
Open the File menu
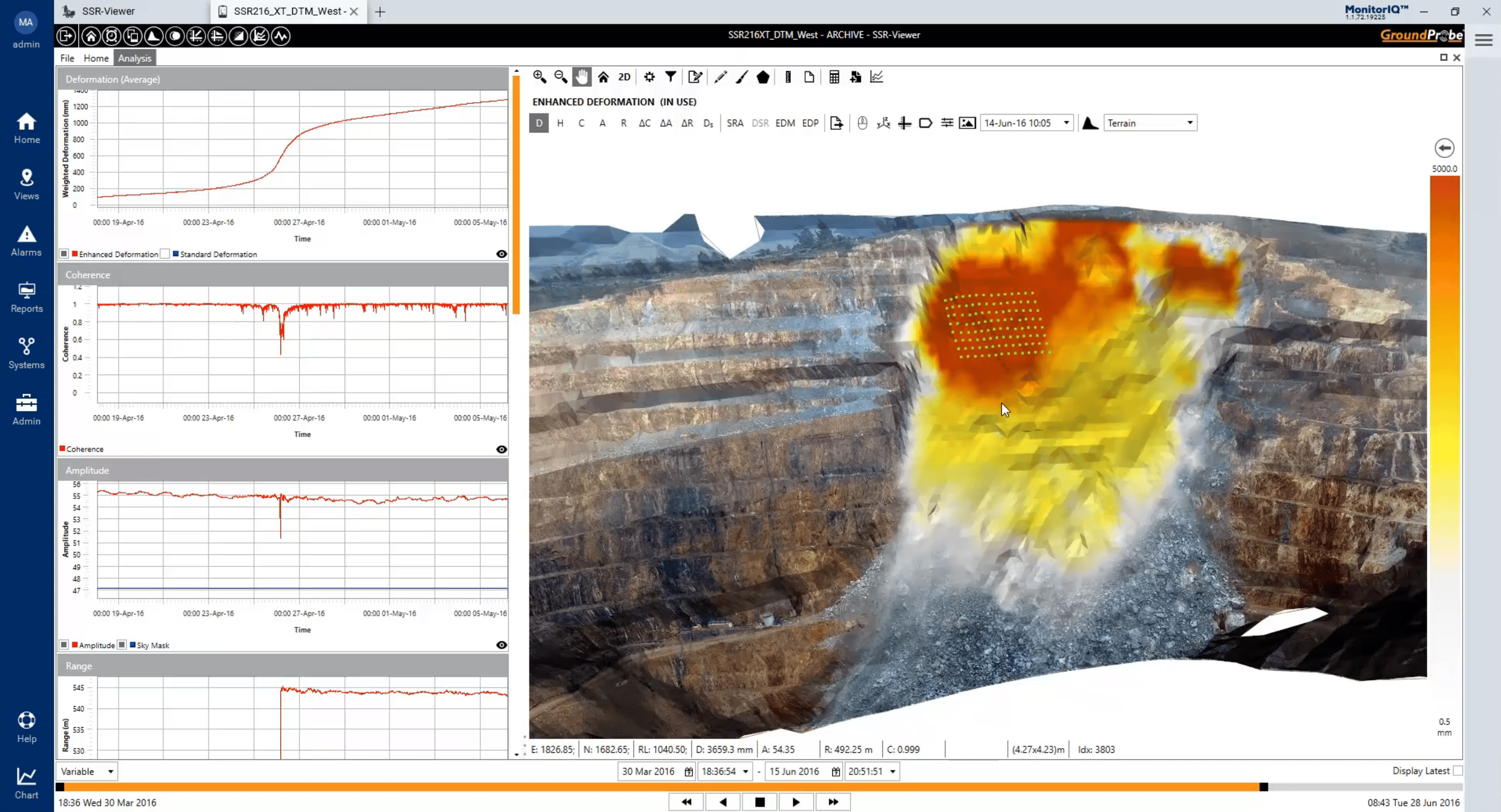[x=66, y=58]
